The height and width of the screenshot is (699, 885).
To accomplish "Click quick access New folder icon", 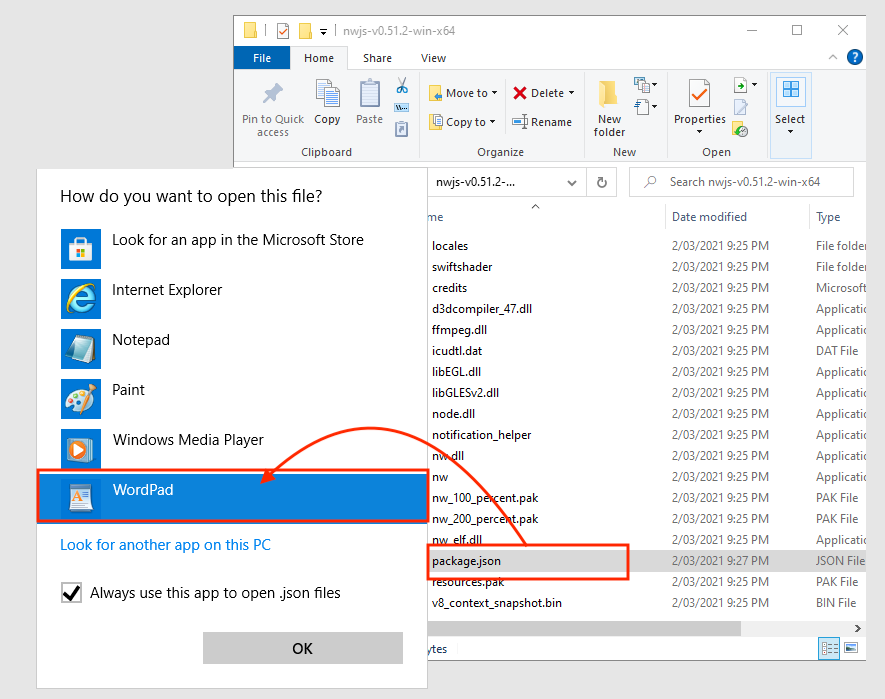I will coord(305,30).
